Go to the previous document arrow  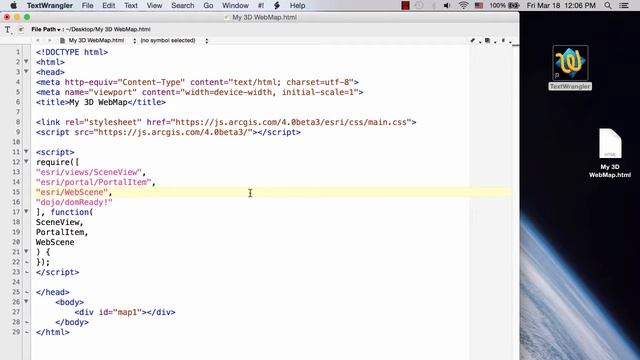[x=38, y=40]
